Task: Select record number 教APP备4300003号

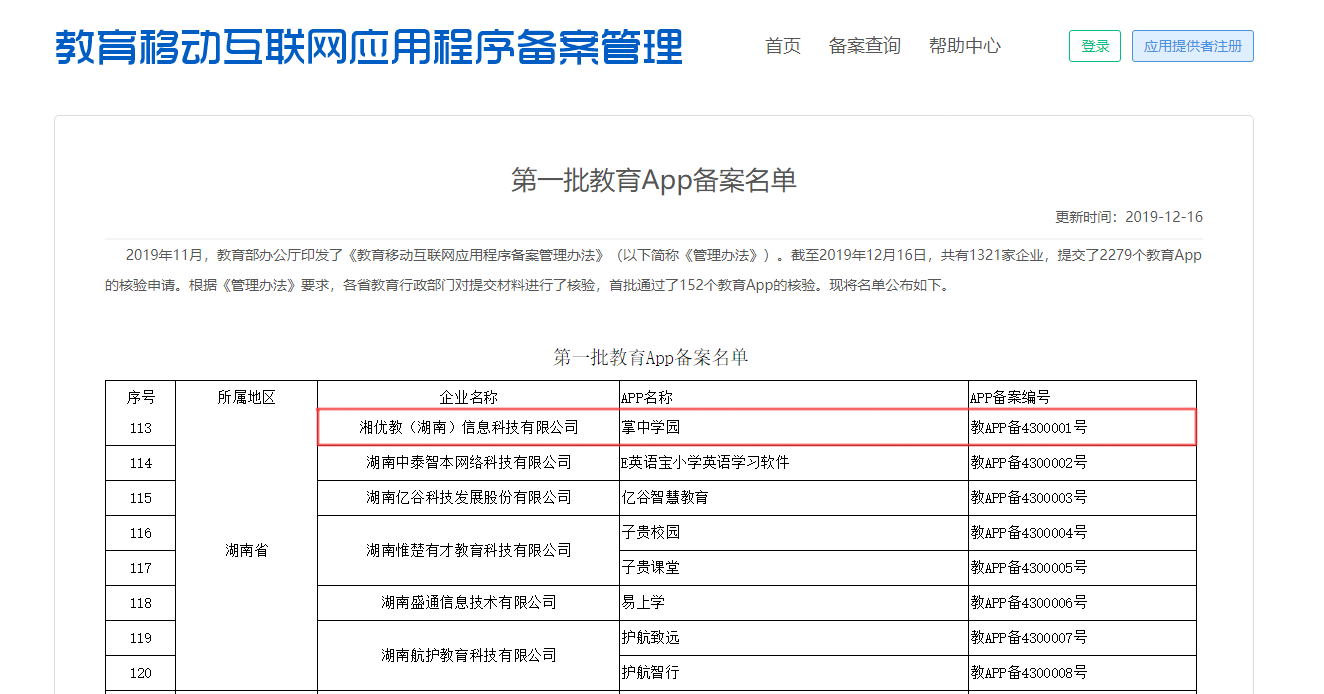Action: (1028, 497)
